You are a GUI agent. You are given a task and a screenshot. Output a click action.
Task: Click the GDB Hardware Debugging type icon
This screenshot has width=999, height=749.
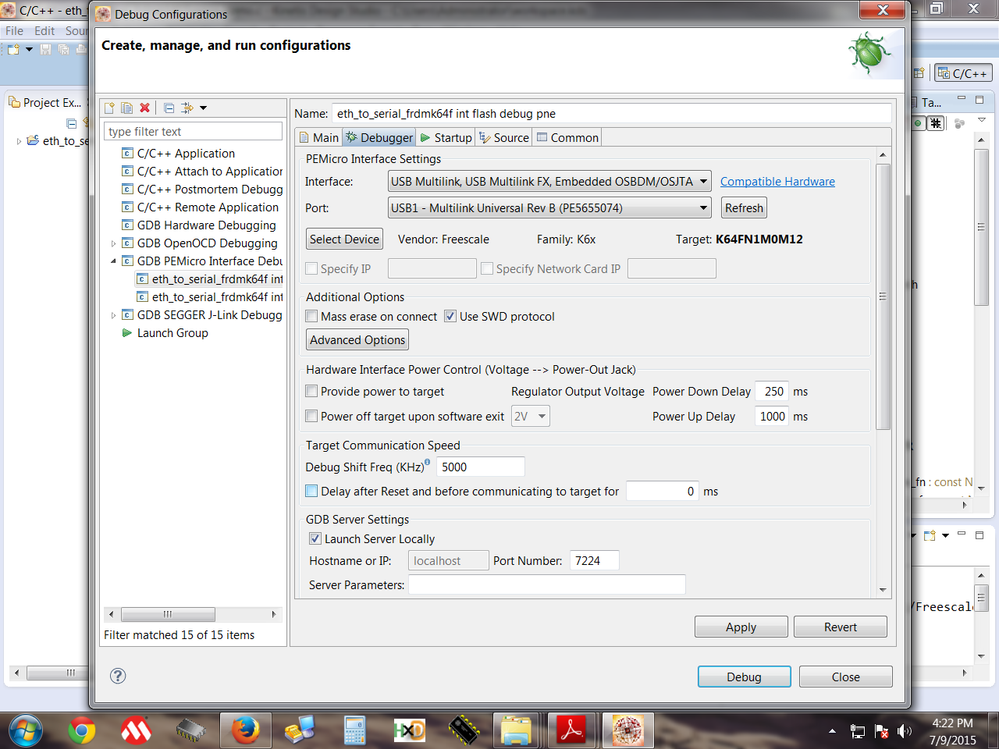127,225
